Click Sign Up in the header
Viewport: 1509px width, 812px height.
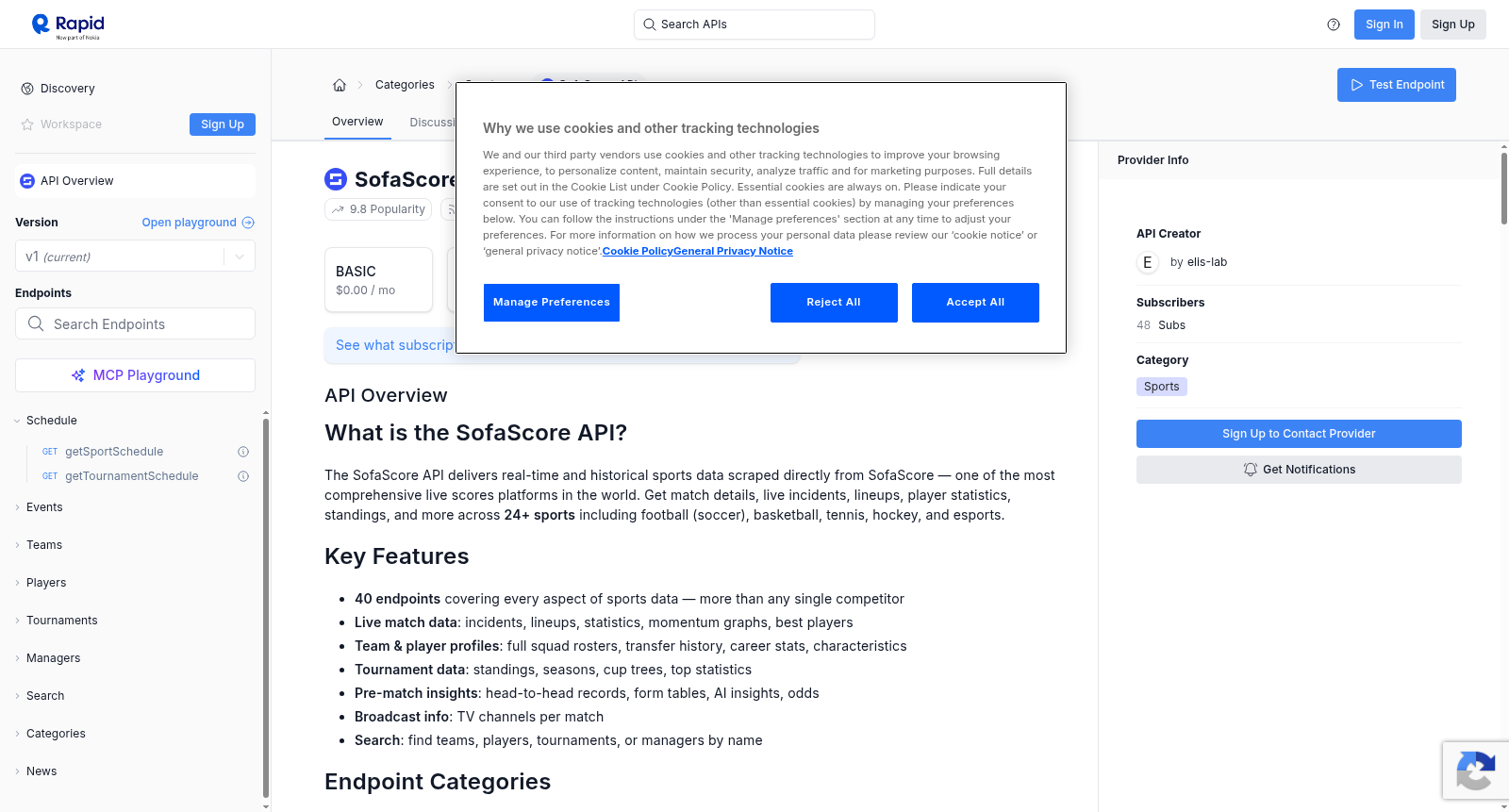pyautogui.click(x=1453, y=25)
